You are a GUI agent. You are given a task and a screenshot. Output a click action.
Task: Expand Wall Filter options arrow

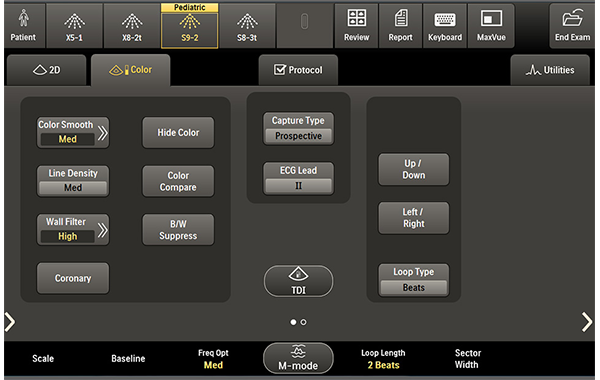(x=102, y=230)
